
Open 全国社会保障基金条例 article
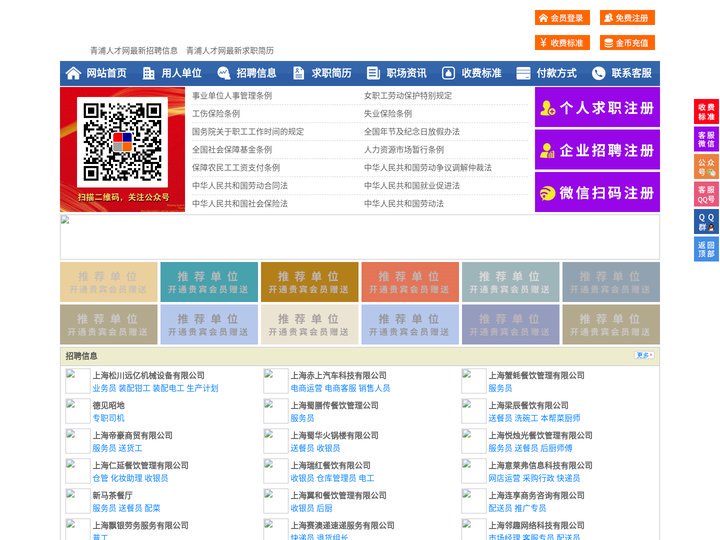coord(232,150)
